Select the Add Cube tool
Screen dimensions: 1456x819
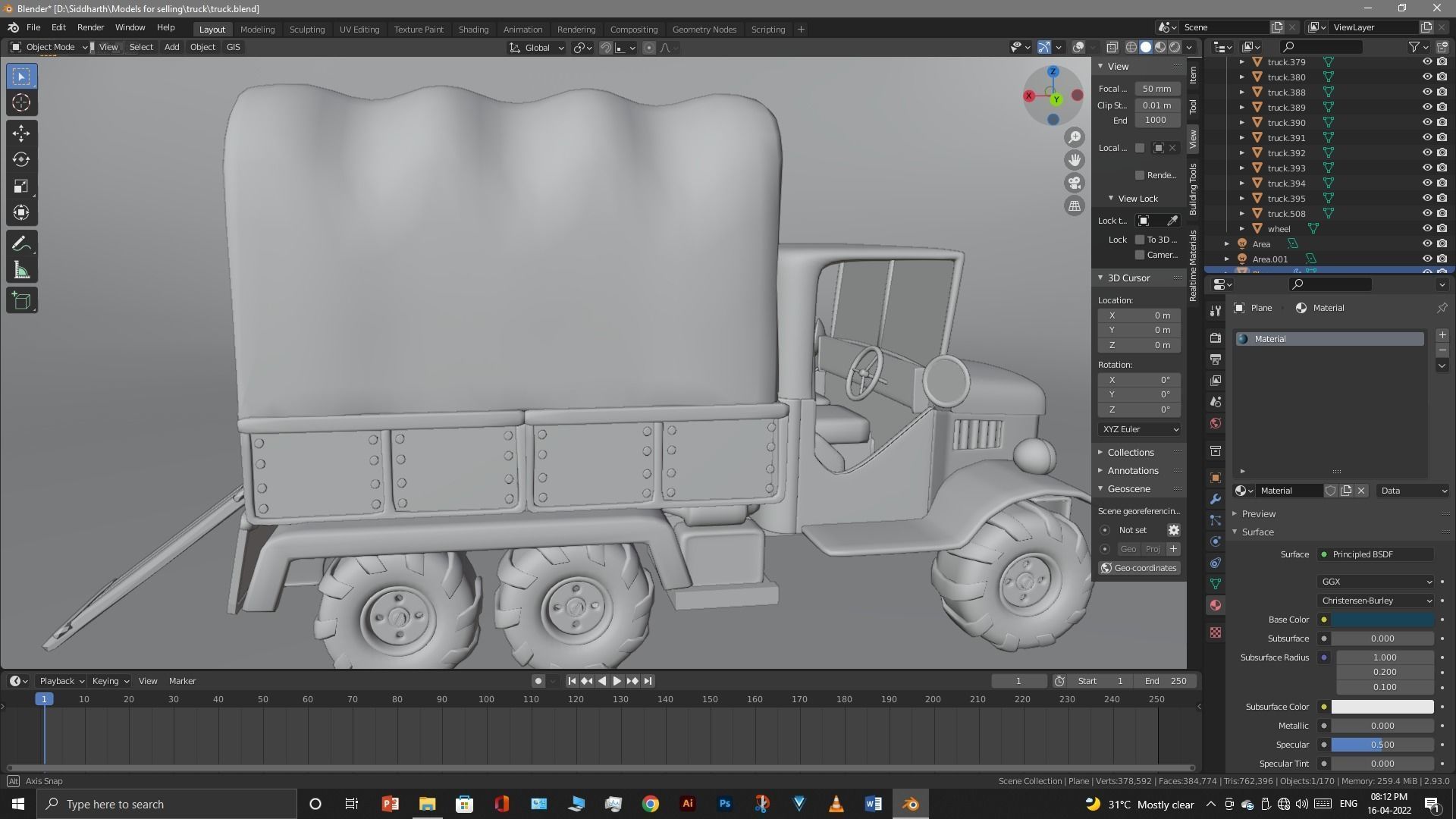(21, 301)
